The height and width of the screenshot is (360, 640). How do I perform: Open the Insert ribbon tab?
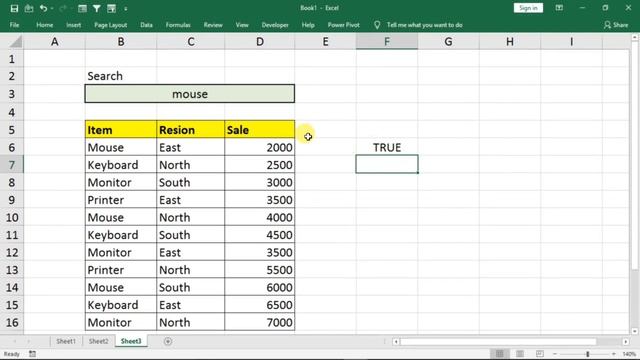[x=73, y=25]
